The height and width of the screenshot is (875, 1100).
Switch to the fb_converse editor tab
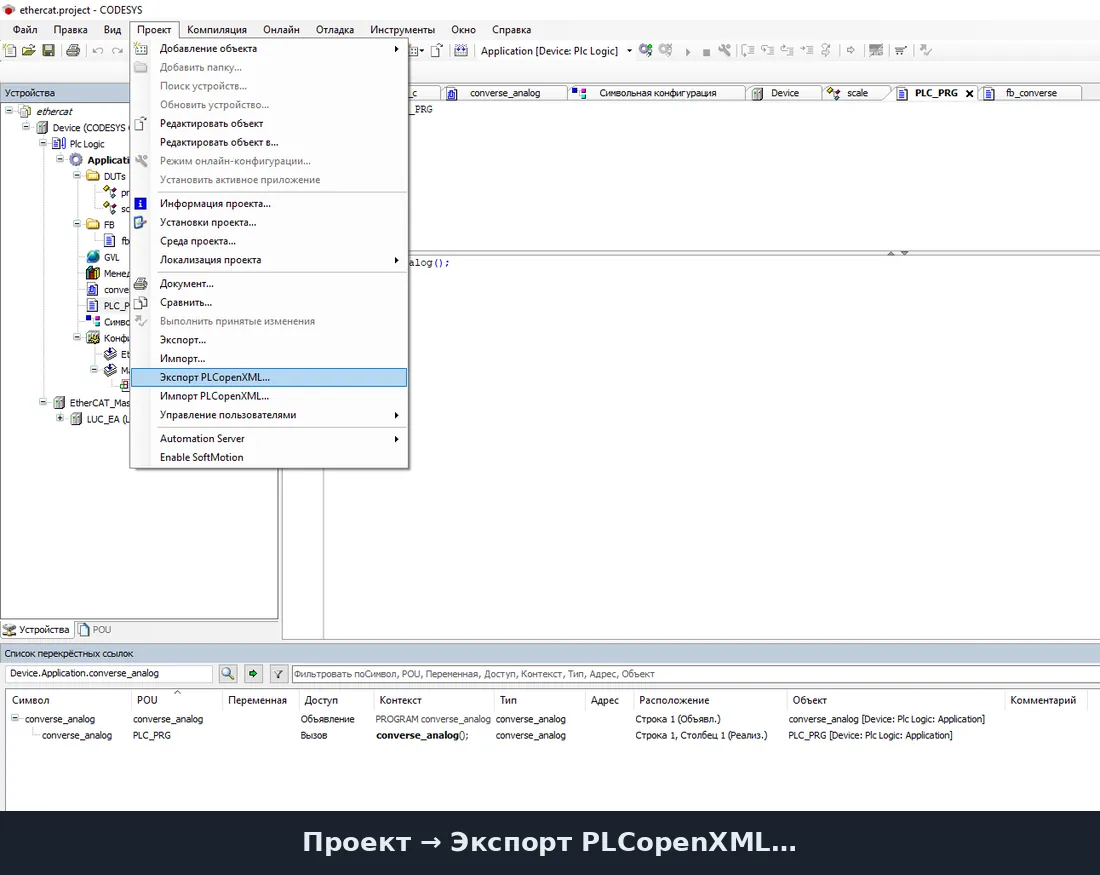tap(1031, 93)
